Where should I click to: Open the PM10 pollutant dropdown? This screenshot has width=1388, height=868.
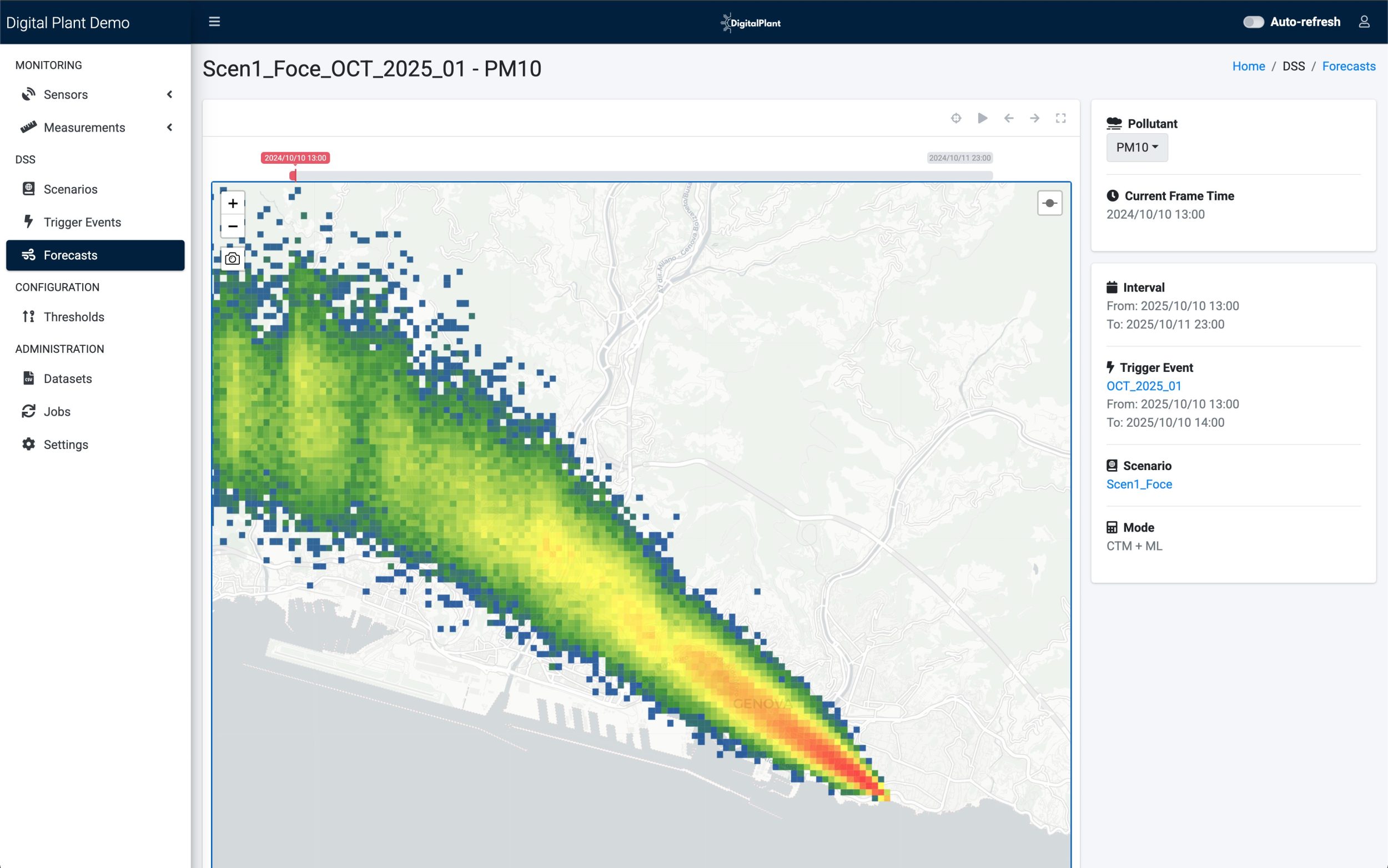1136,148
